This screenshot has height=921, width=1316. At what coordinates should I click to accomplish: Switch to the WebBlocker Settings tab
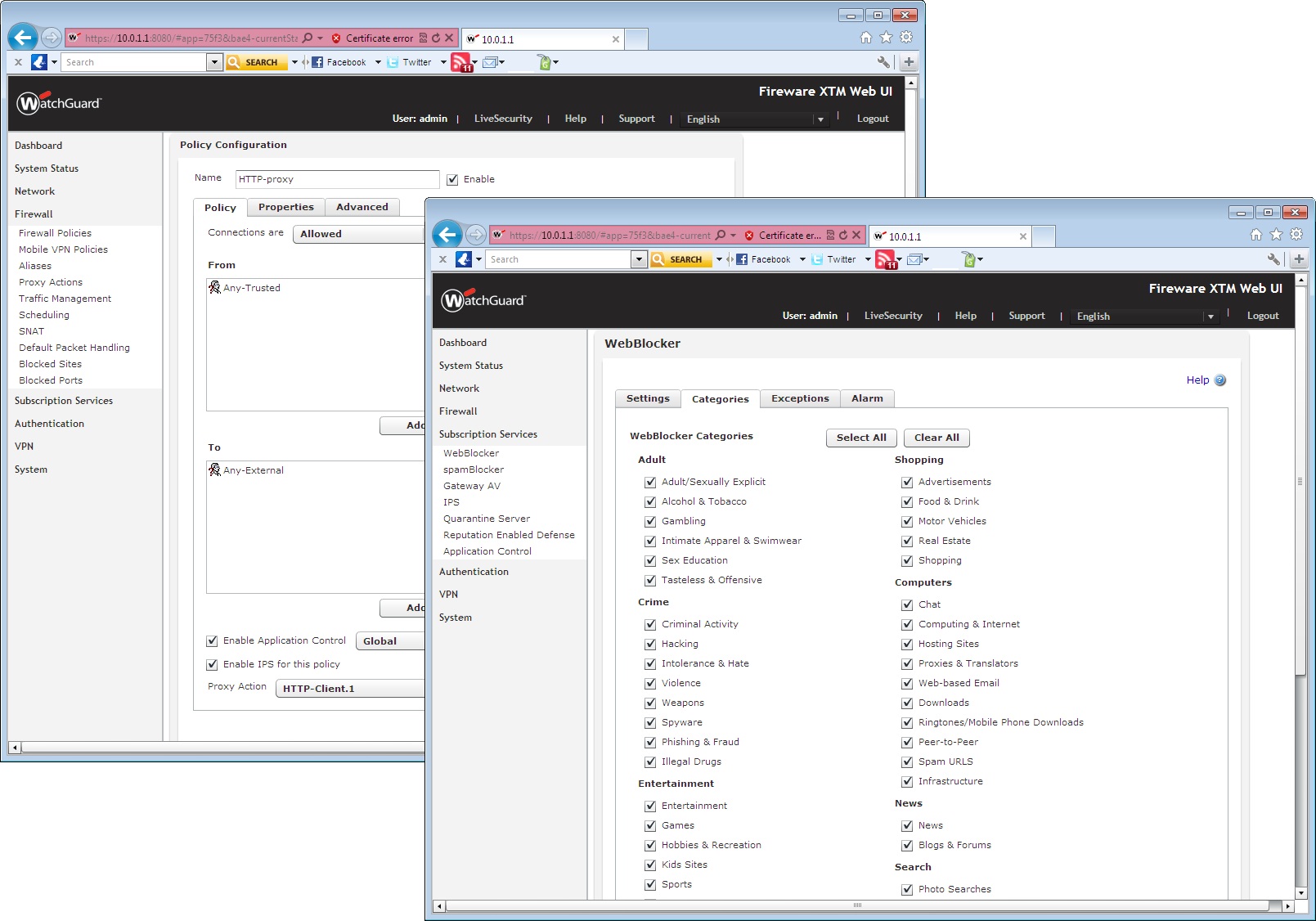point(648,398)
